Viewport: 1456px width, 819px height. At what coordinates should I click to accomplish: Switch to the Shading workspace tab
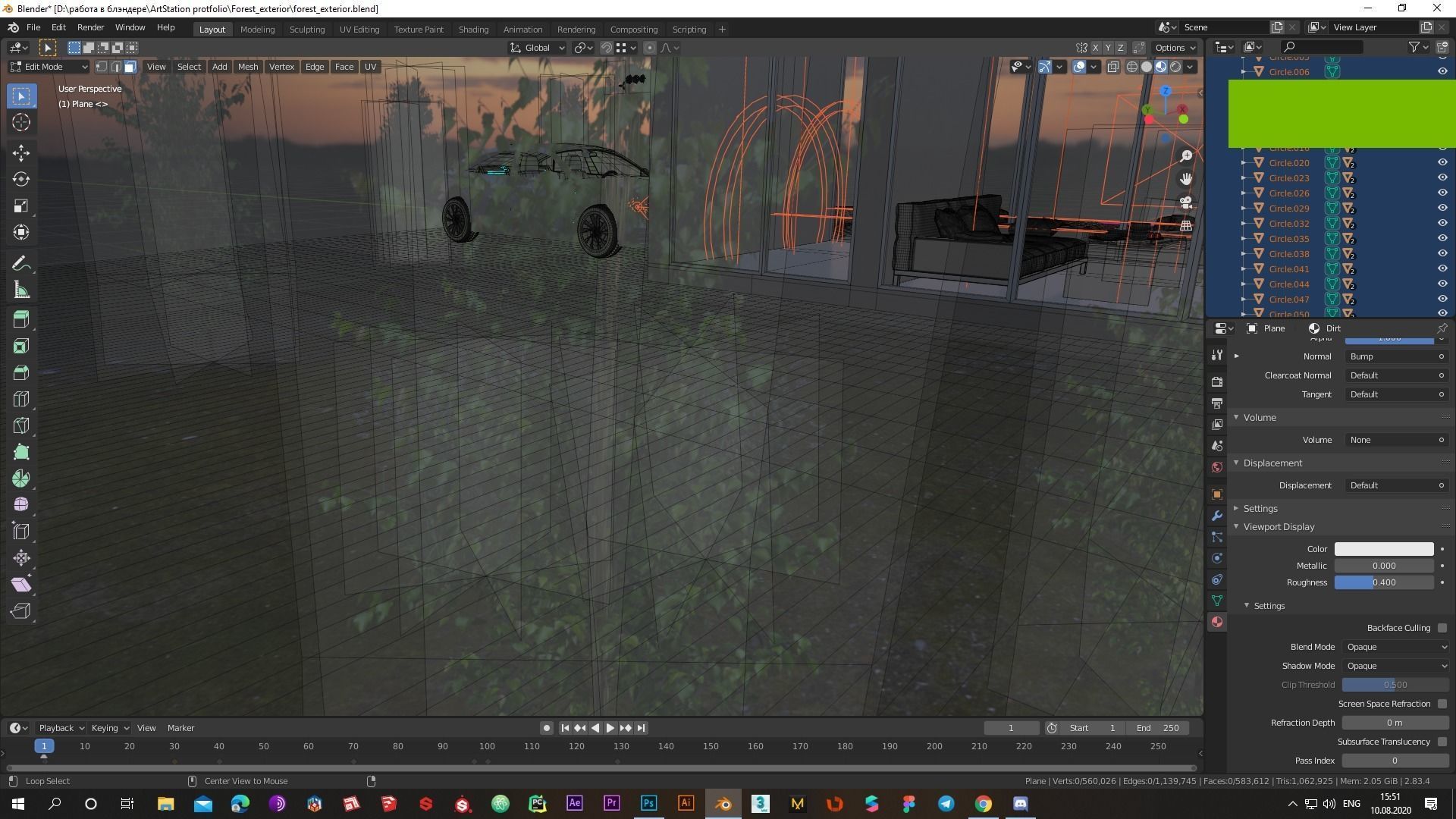[x=473, y=30]
